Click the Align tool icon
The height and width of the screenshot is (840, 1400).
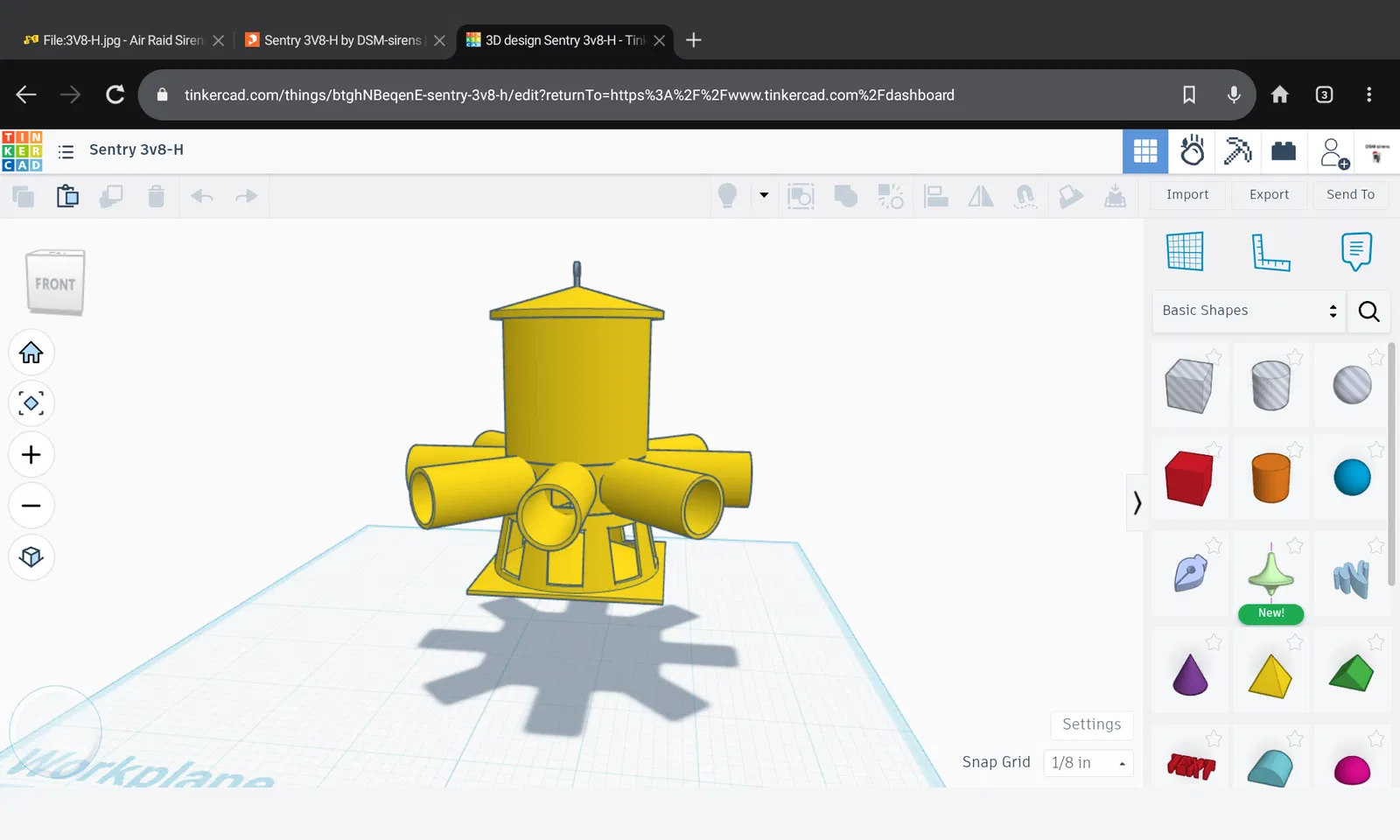(x=936, y=196)
